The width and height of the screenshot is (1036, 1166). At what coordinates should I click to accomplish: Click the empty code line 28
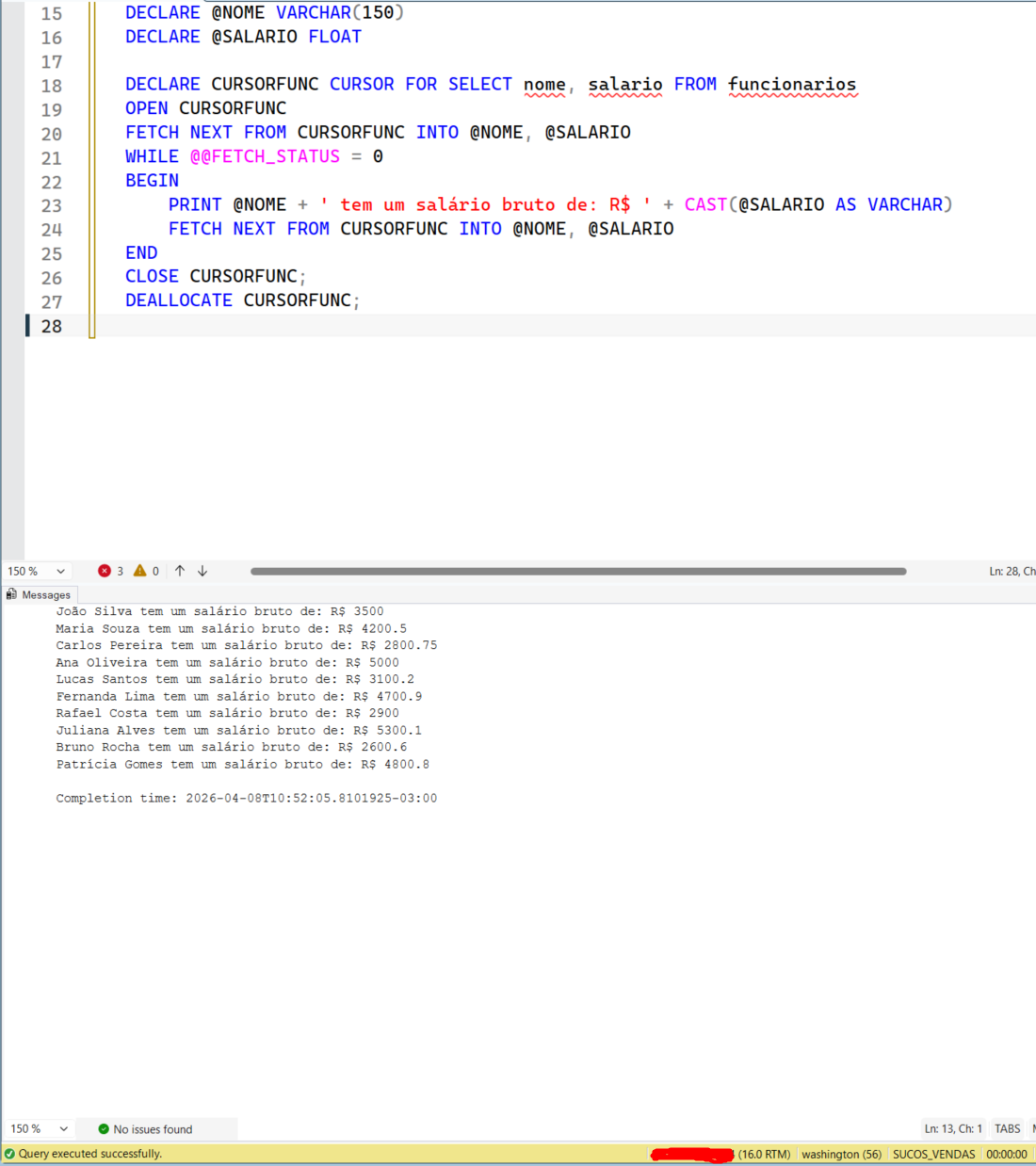click(565, 326)
